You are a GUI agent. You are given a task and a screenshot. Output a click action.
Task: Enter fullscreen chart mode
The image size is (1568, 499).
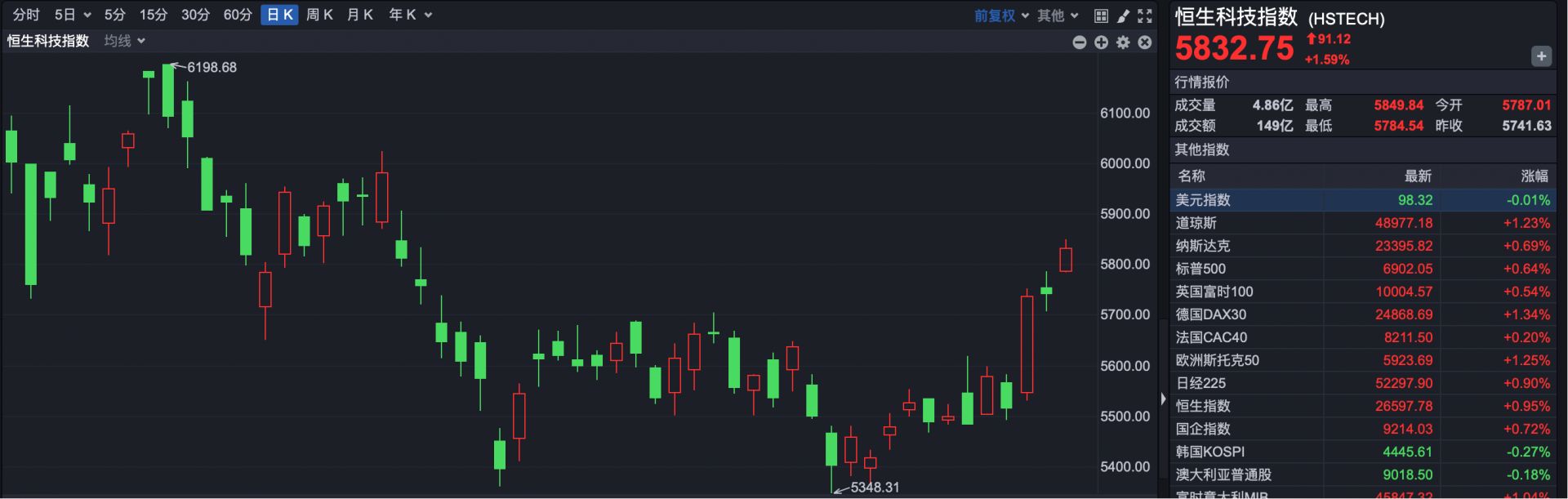tap(1145, 16)
